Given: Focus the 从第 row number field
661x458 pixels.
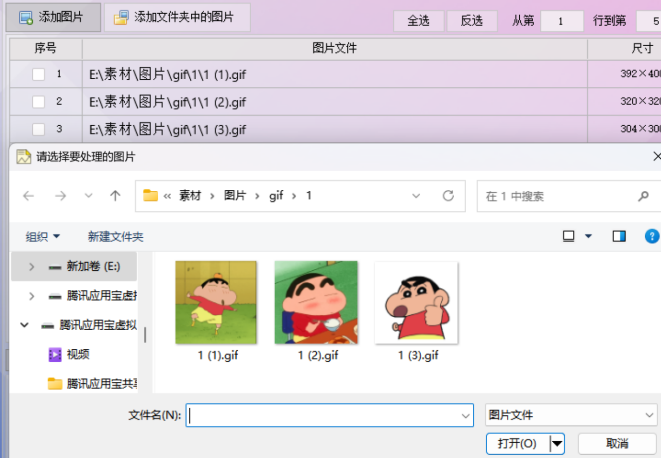Looking at the screenshot, I should pos(562,21).
